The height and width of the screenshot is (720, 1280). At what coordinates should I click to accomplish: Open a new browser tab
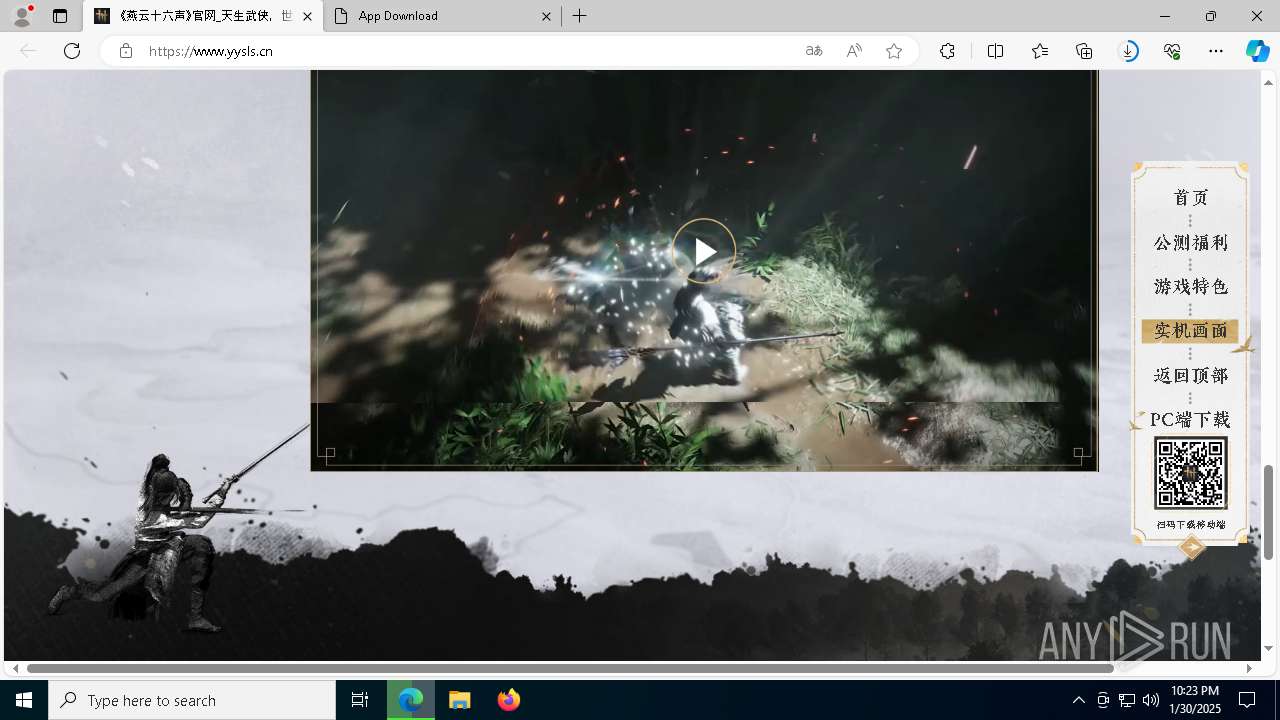tap(580, 16)
